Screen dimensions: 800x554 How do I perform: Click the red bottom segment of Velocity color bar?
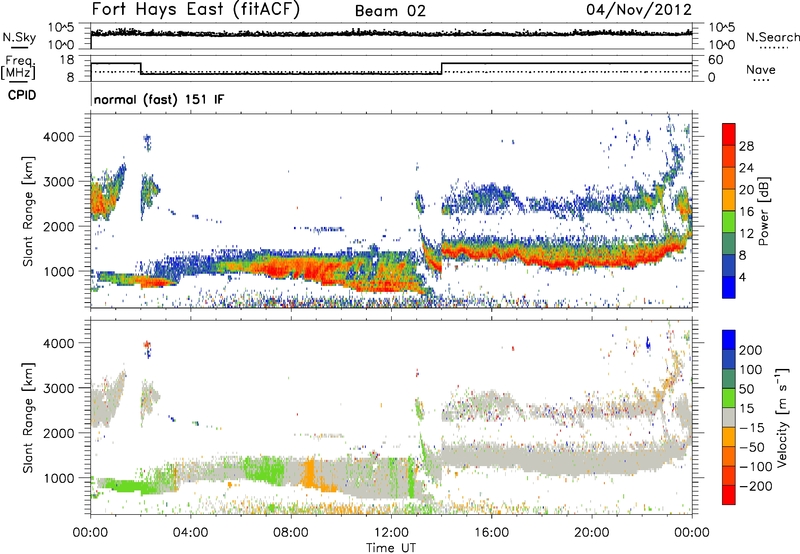click(729, 495)
